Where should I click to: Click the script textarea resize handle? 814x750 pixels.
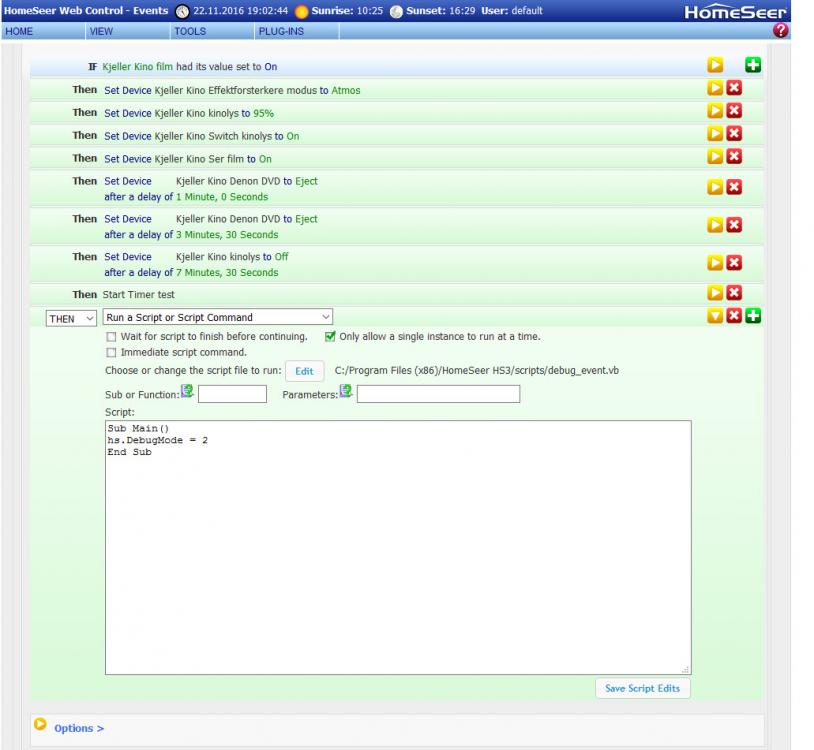[x=685, y=670]
